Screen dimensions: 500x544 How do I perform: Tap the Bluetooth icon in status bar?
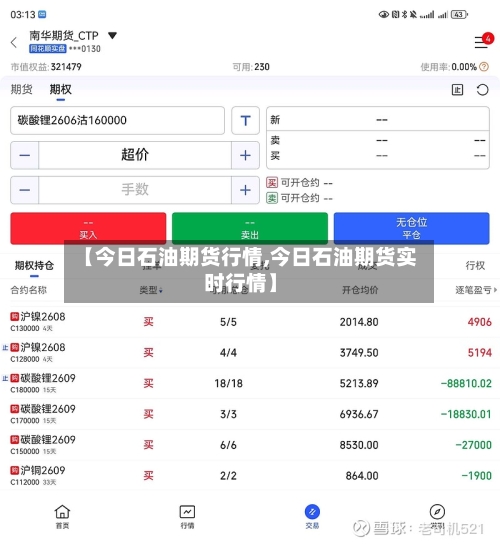(x=404, y=15)
